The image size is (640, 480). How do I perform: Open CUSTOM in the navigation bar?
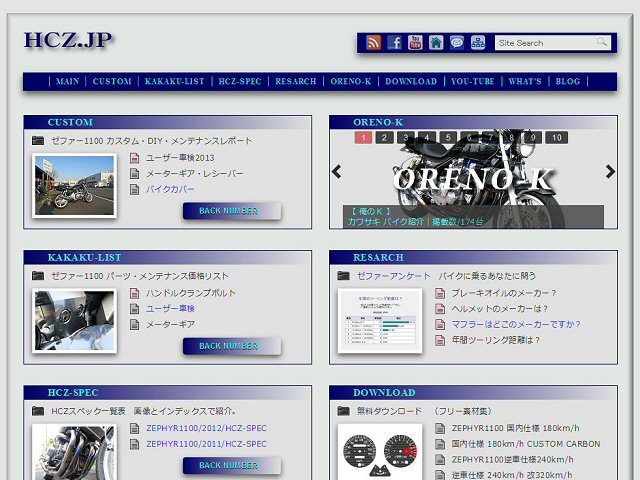tap(112, 81)
